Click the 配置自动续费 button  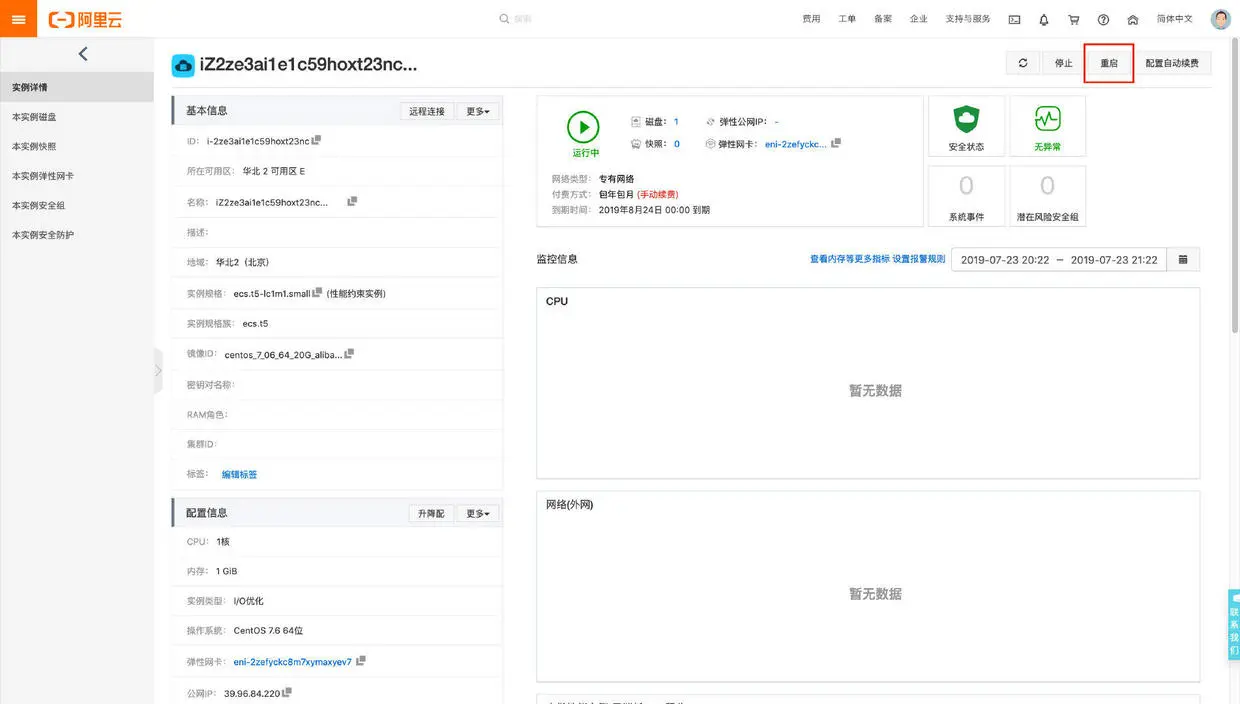click(x=1172, y=63)
